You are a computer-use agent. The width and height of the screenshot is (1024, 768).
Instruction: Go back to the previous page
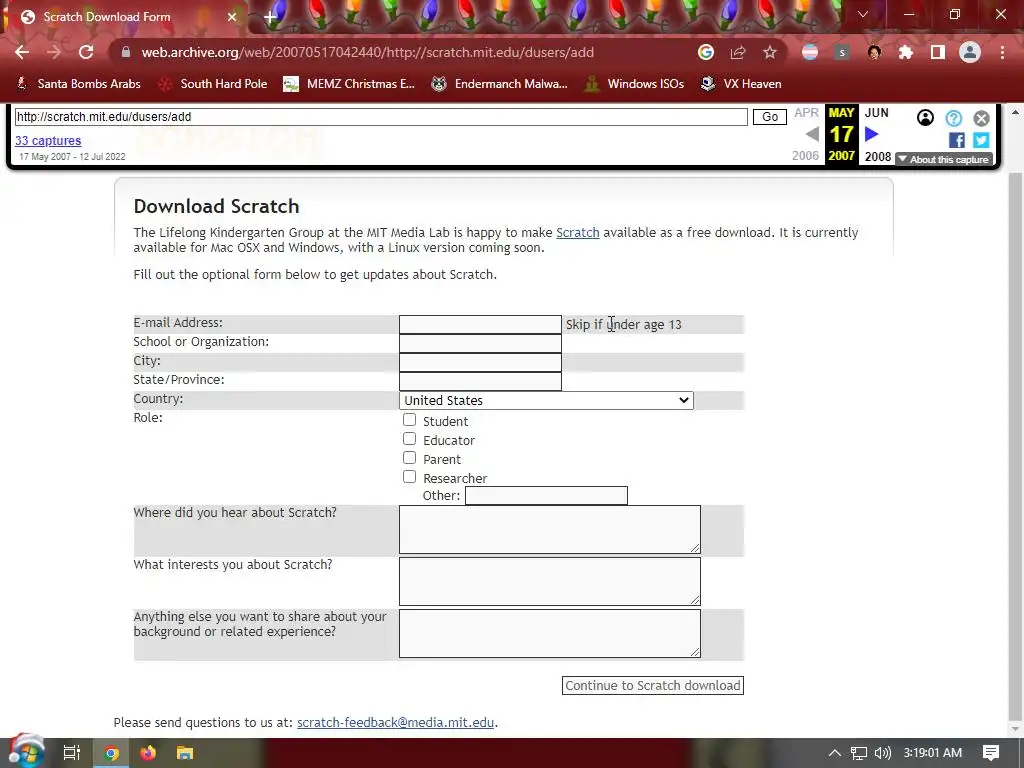pos(22,52)
